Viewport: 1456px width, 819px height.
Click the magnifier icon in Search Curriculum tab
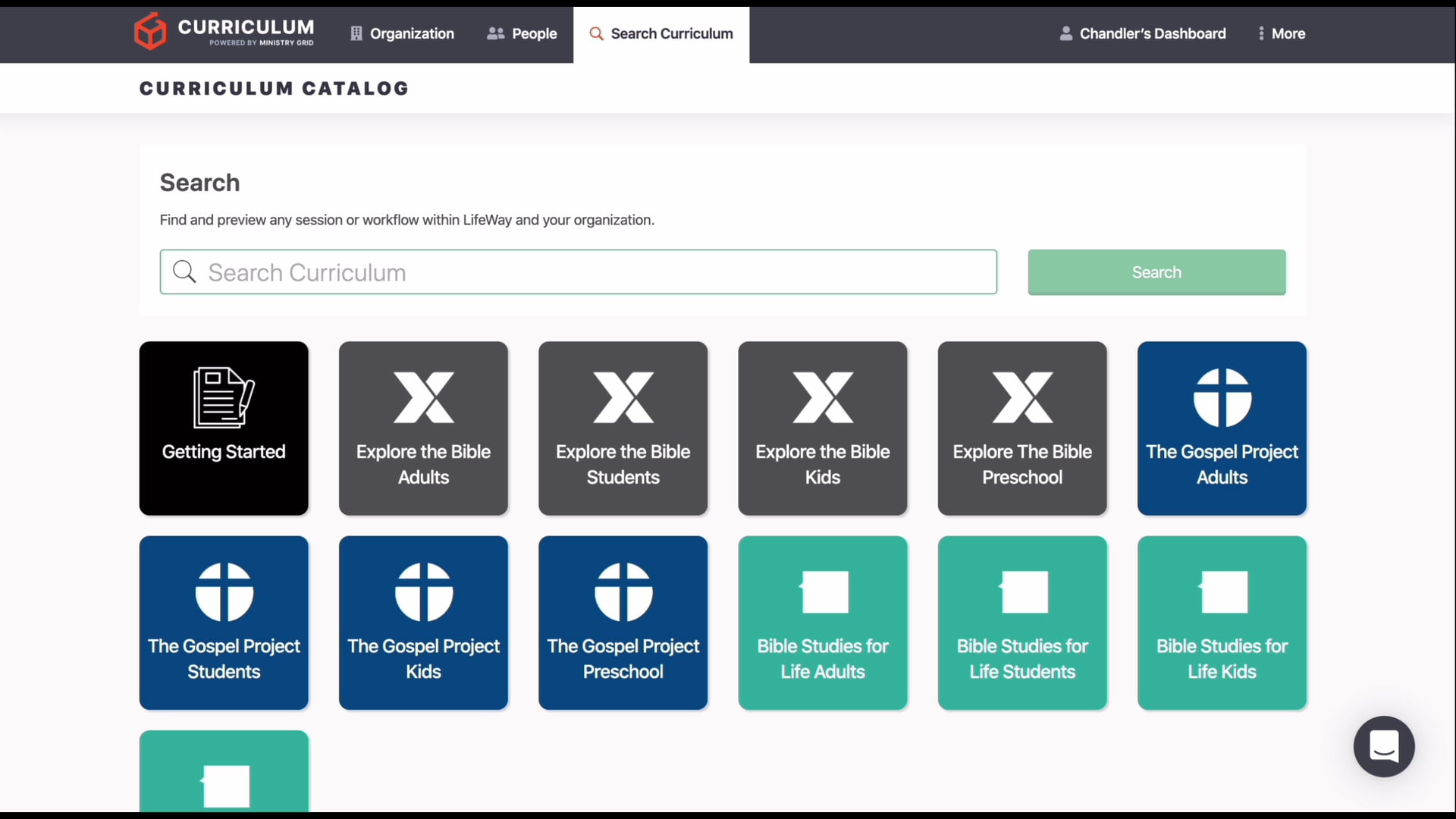tap(596, 33)
